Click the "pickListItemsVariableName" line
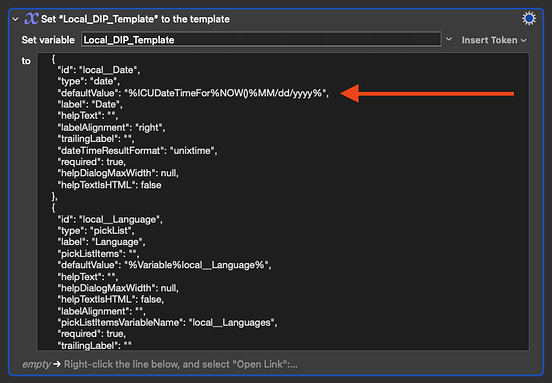 coord(168,322)
